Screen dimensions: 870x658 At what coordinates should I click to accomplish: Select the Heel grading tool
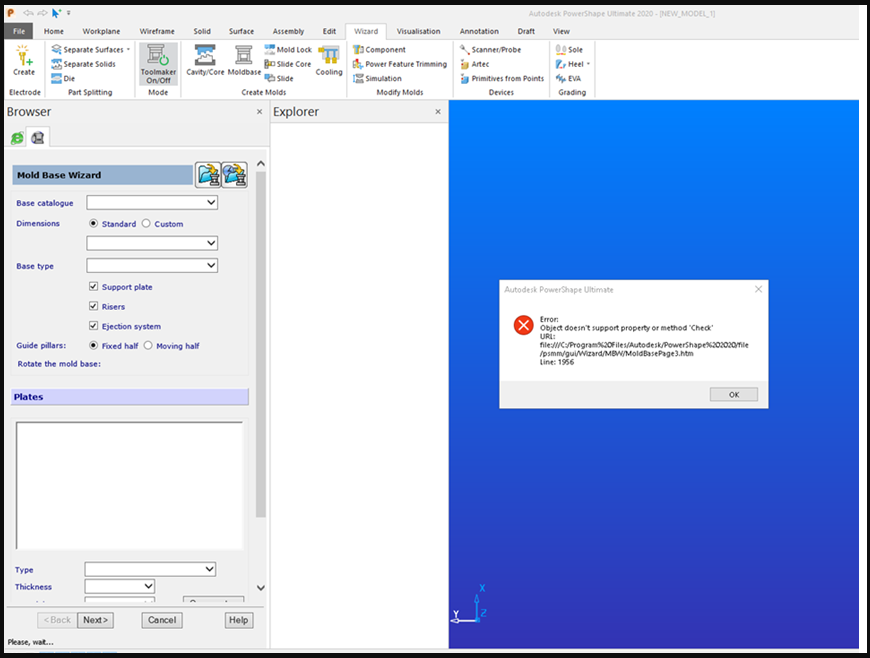coord(570,64)
